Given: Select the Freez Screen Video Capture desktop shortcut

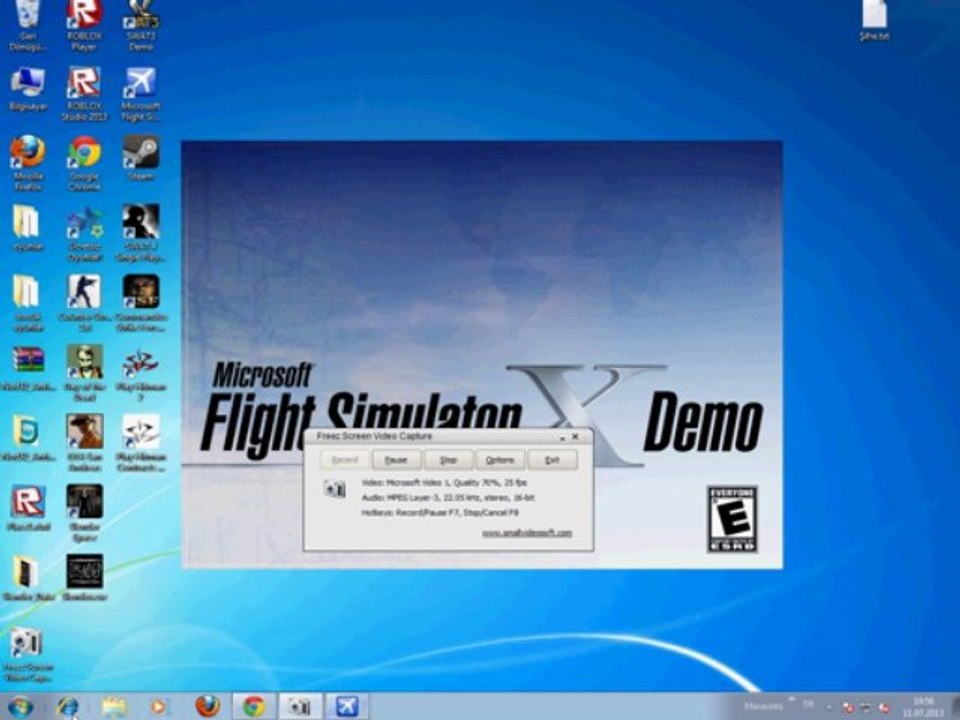Looking at the screenshot, I should pos(27,655).
